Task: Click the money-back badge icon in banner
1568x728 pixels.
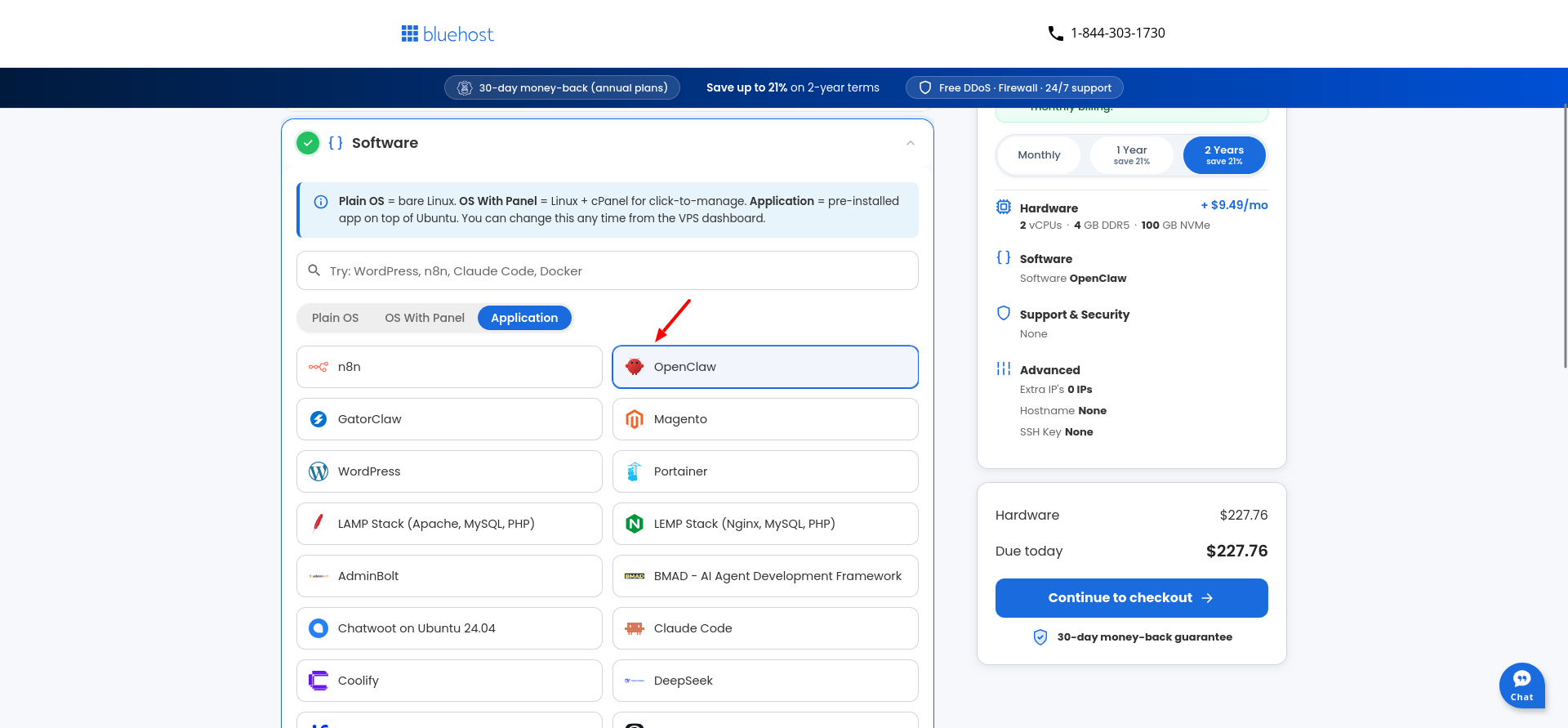Action: (x=465, y=88)
